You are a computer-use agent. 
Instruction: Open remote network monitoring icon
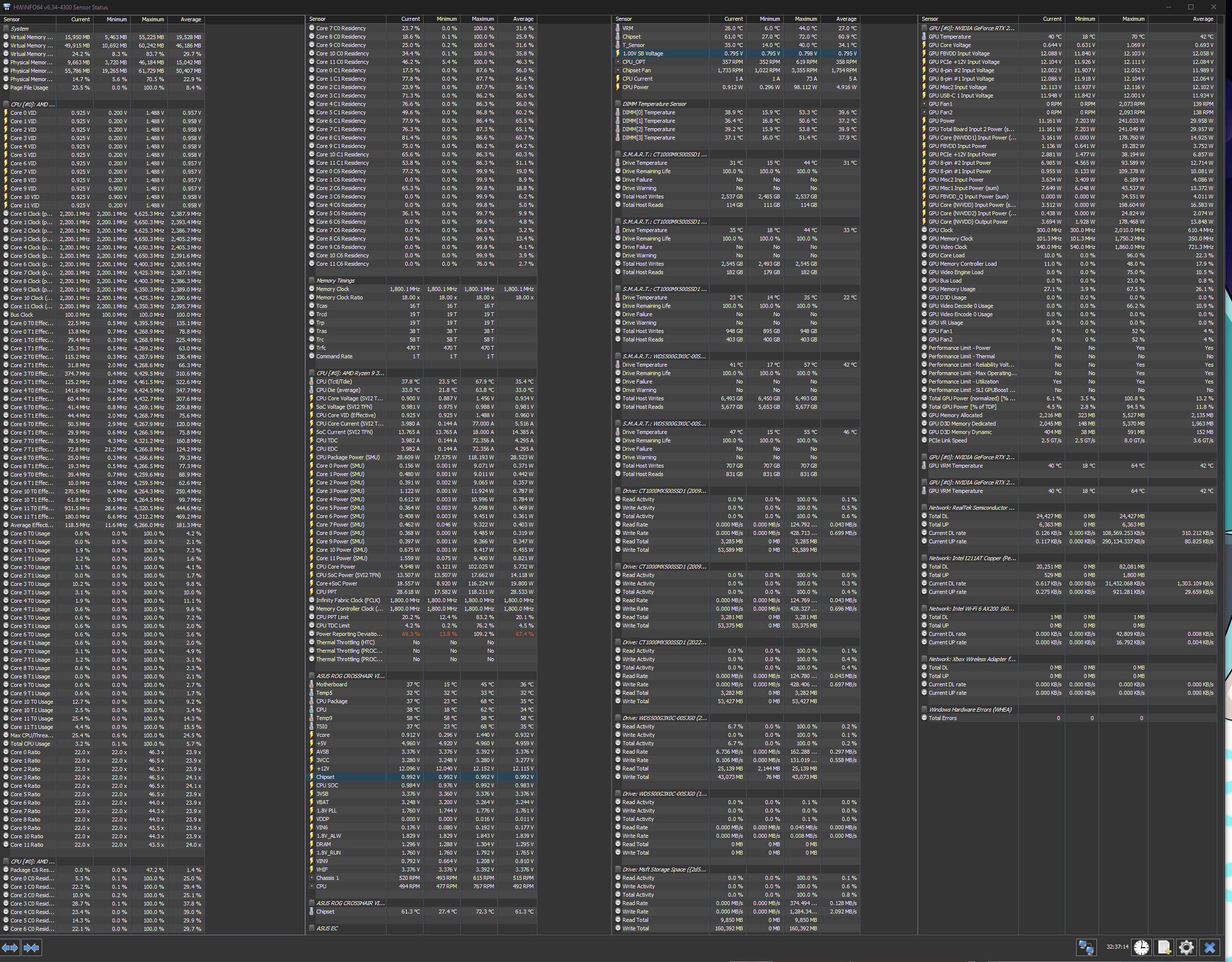point(1086,947)
